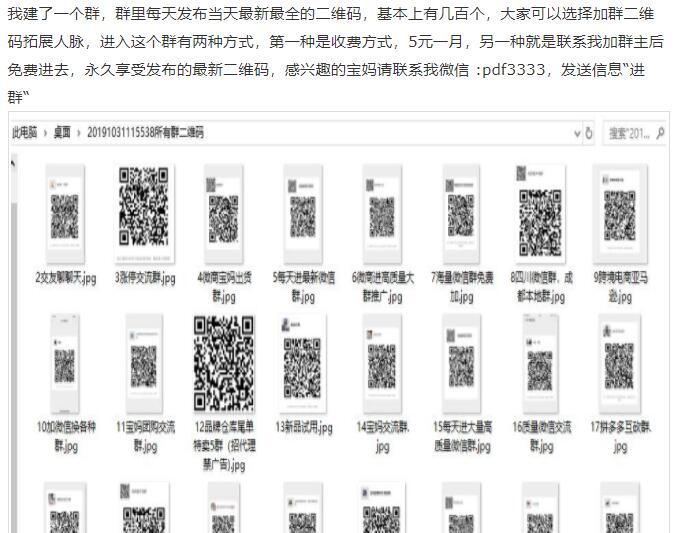Select the 11宝妈团购交流群.jpg thumbnail

(x=144, y=363)
